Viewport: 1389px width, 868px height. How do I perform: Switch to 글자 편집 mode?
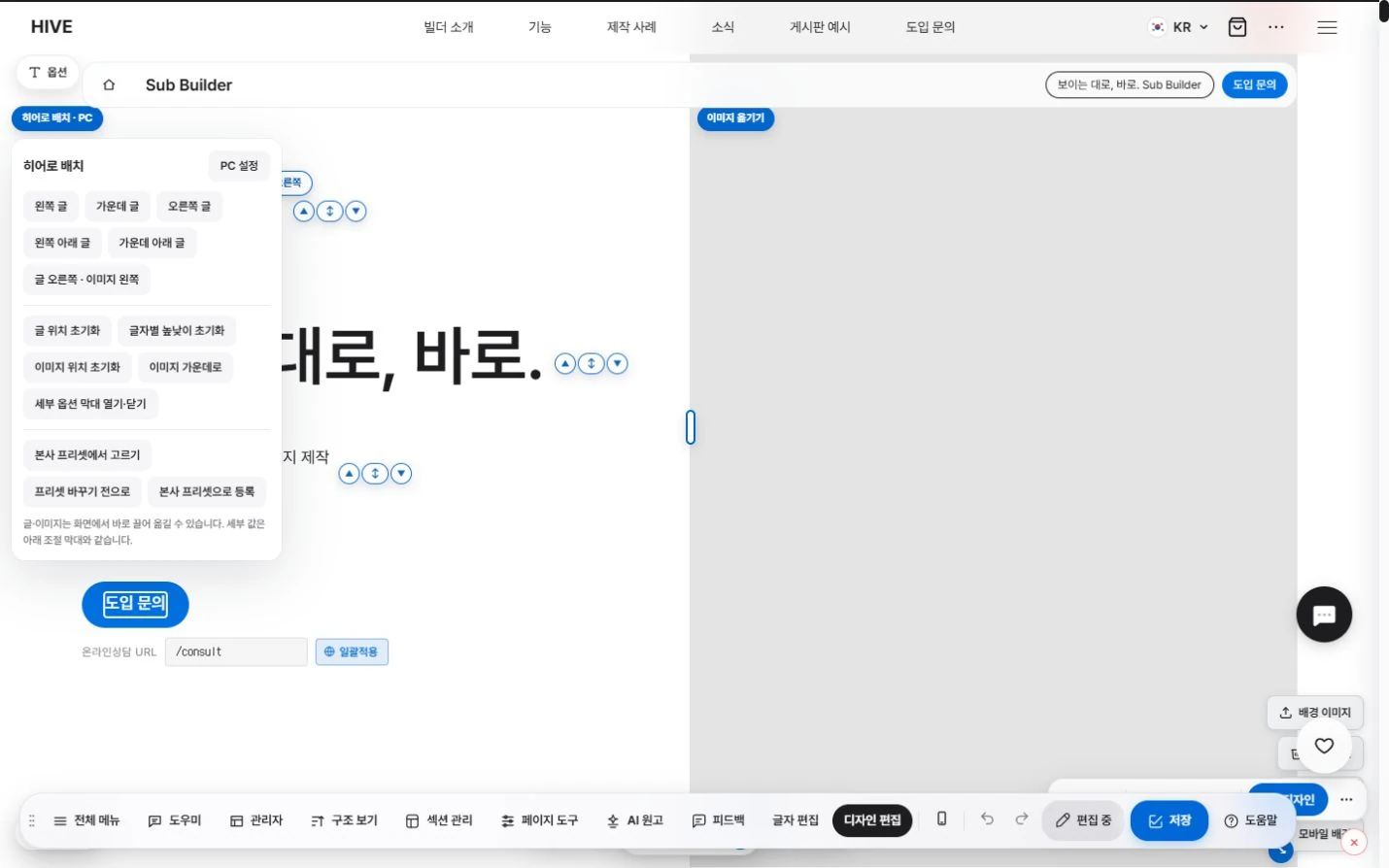(x=796, y=820)
